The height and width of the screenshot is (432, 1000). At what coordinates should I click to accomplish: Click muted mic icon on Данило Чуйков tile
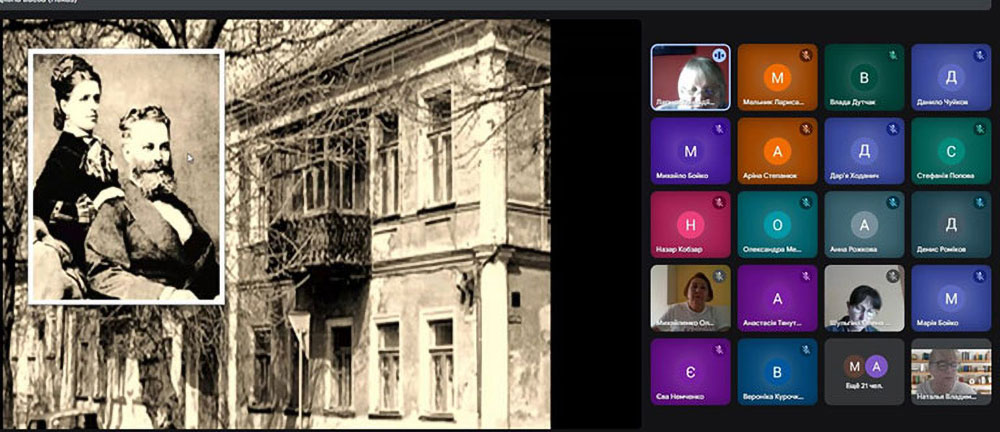(x=980, y=55)
